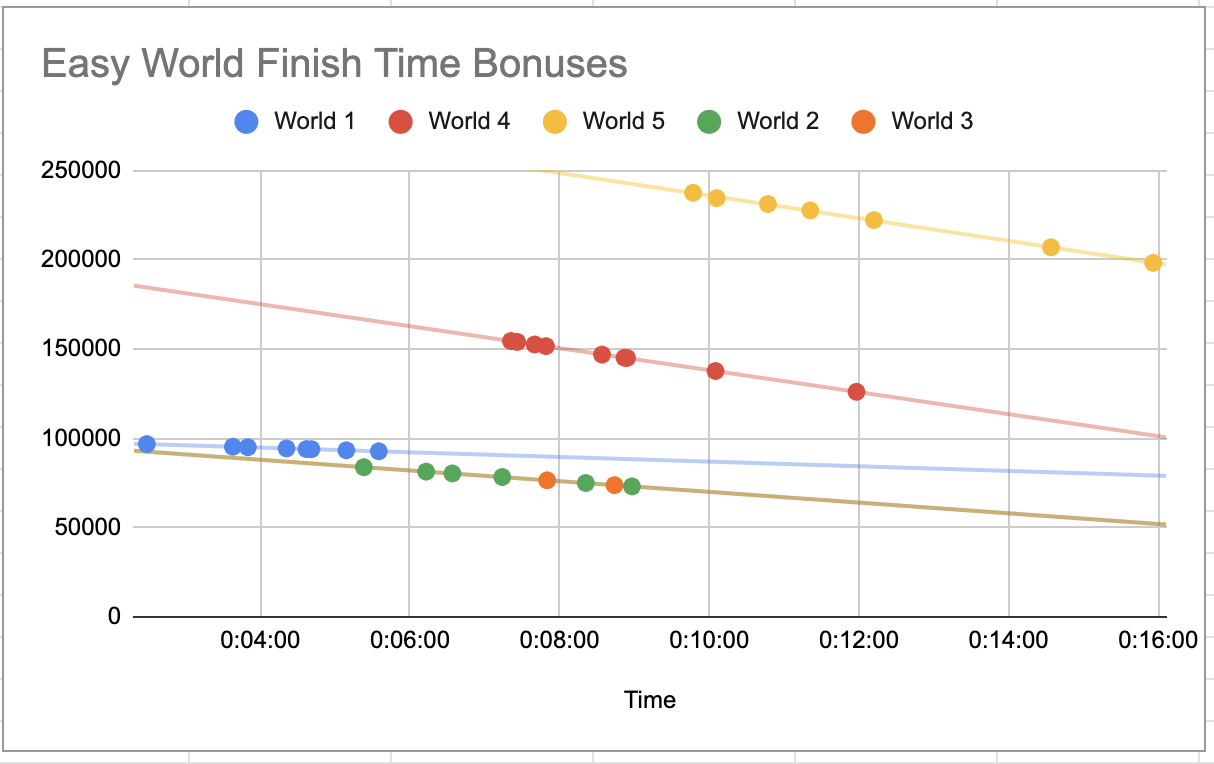Image resolution: width=1214 pixels, height=764 pixels.
Task: Select the "World 1" legend label
Action: click(x=314, y=122)
